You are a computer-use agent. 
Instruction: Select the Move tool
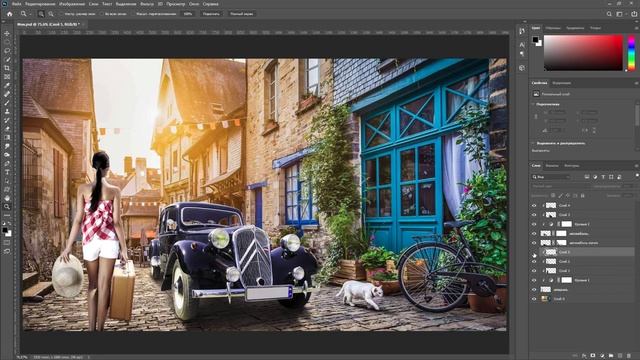tap(7, 33)
